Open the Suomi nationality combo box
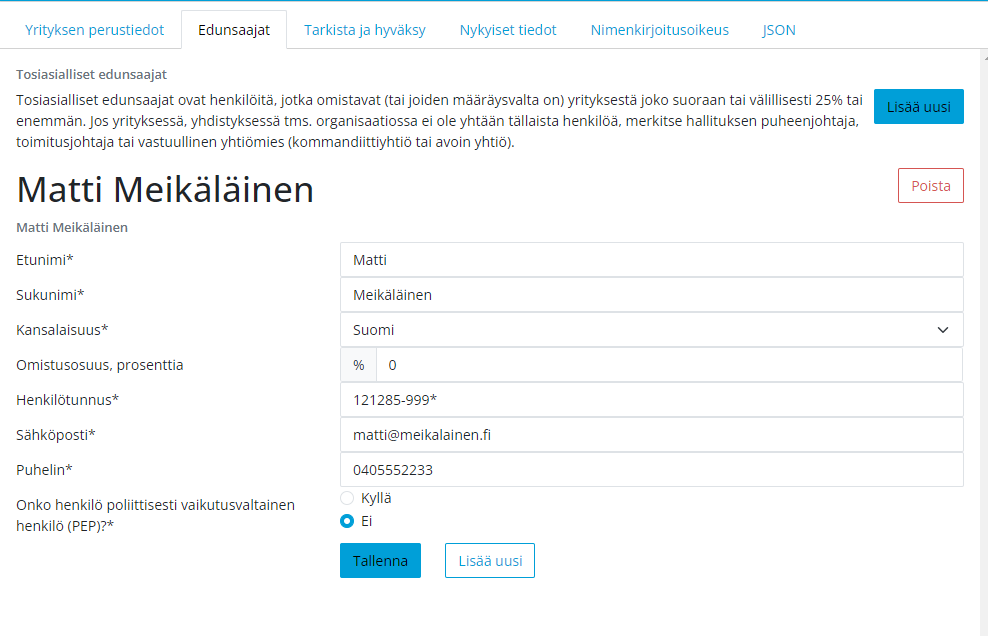Screen dimensions: 988x636 (x=652, y=330)
